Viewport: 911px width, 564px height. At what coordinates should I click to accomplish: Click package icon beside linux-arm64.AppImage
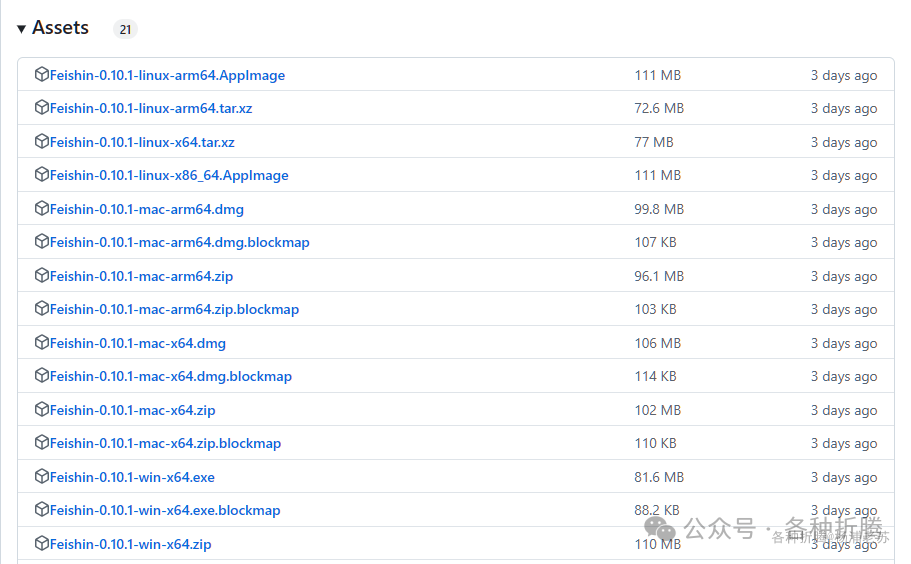(42, 74)
